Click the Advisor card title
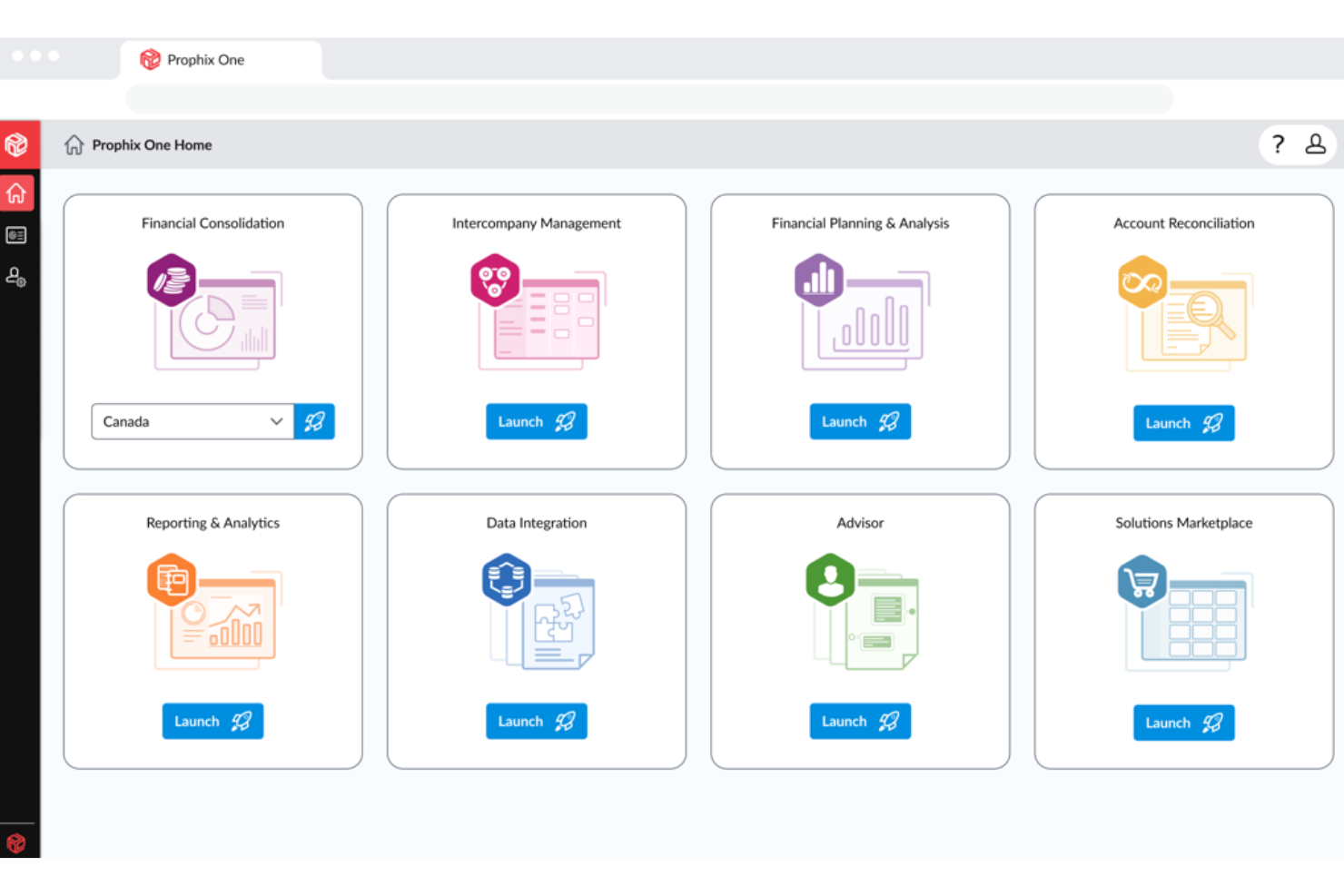 (860, 523)
